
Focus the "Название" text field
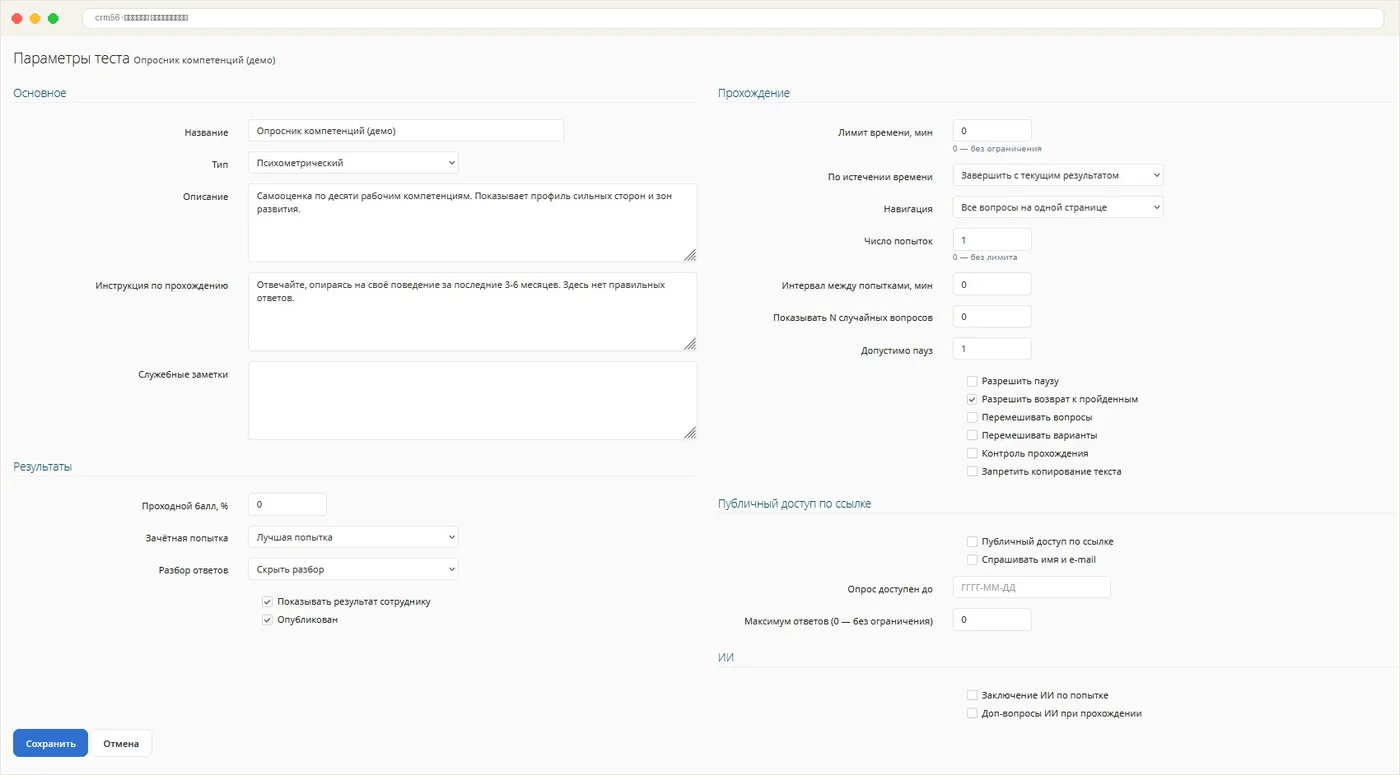point(406,131)
